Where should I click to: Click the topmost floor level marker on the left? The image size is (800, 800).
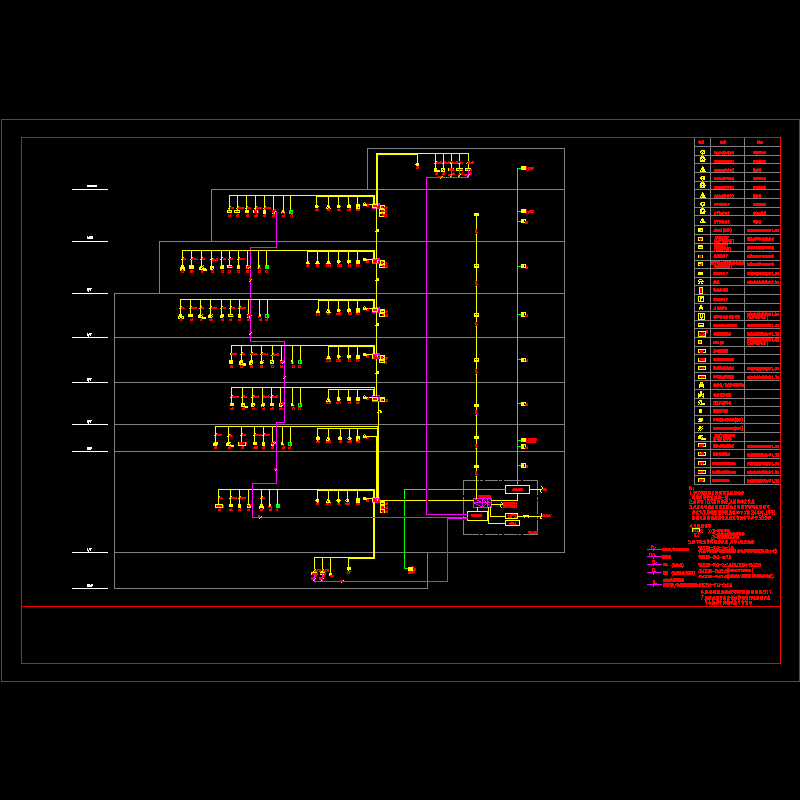pyautogui.click(x=90, y=187)
